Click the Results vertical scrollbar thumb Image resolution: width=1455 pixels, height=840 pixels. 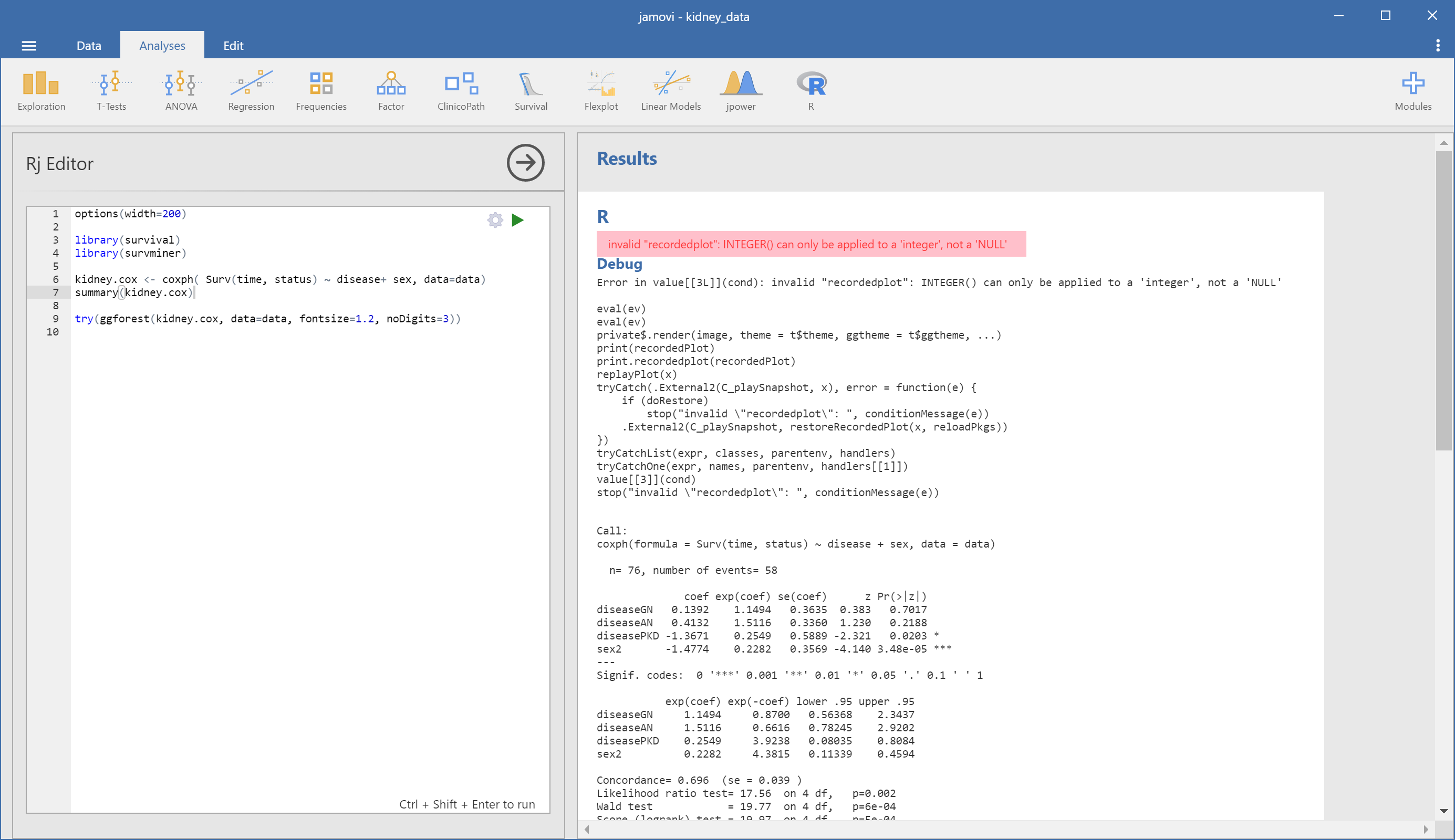1443,300
